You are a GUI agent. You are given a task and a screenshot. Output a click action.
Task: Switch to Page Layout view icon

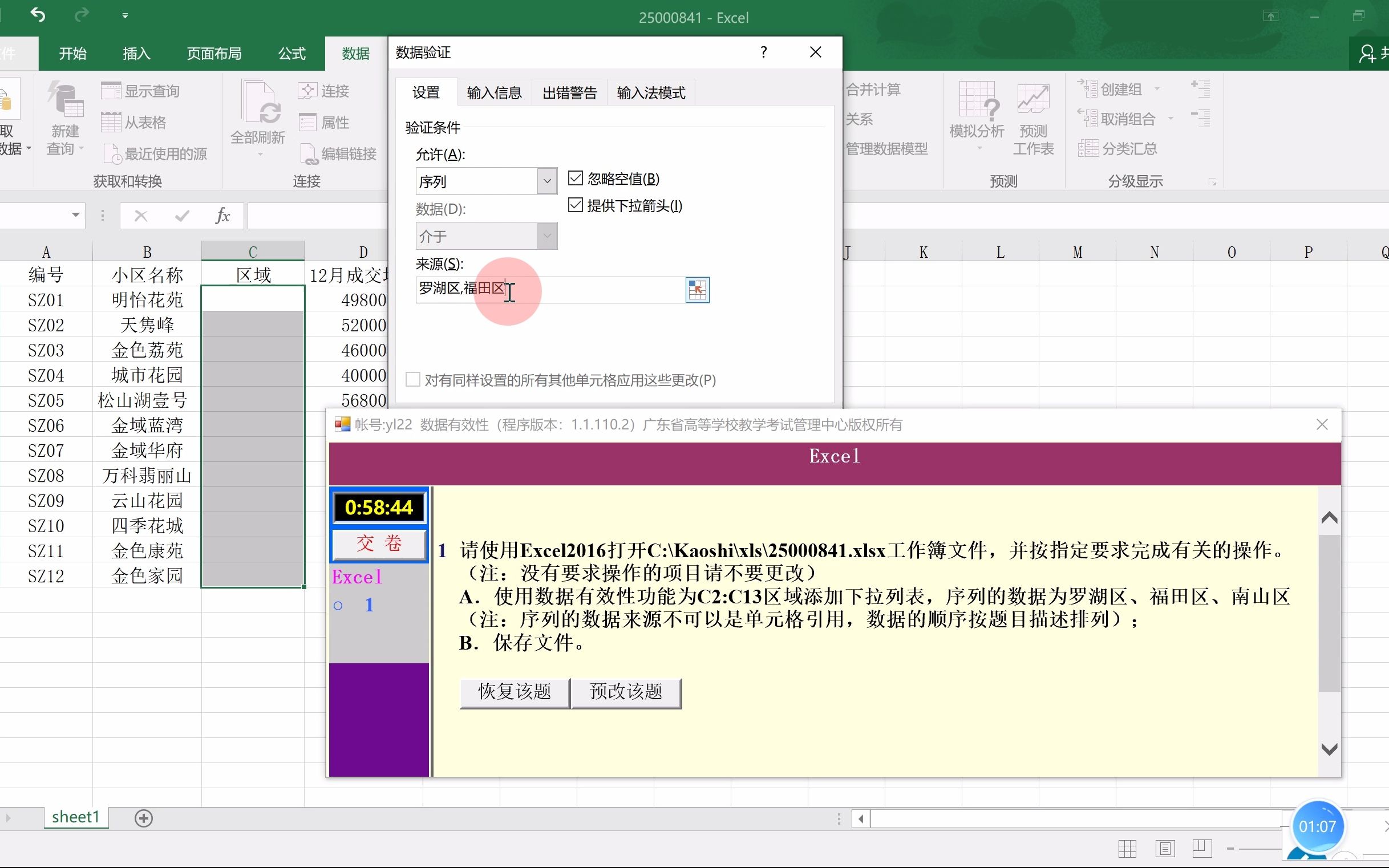click(x=1165, y=848)
